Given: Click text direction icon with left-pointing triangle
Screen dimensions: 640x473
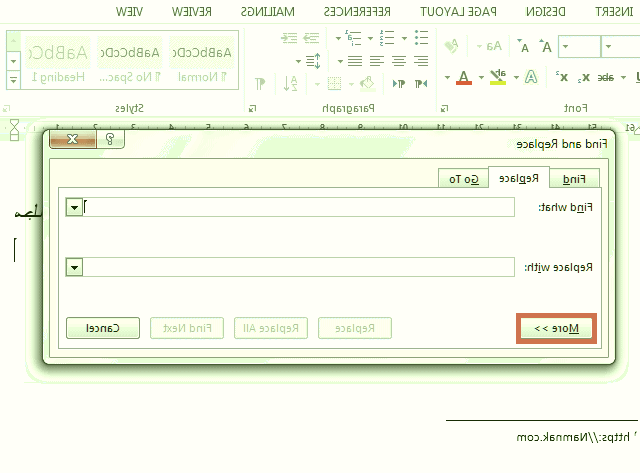Looking at the screenshot, I should (421, 84).
